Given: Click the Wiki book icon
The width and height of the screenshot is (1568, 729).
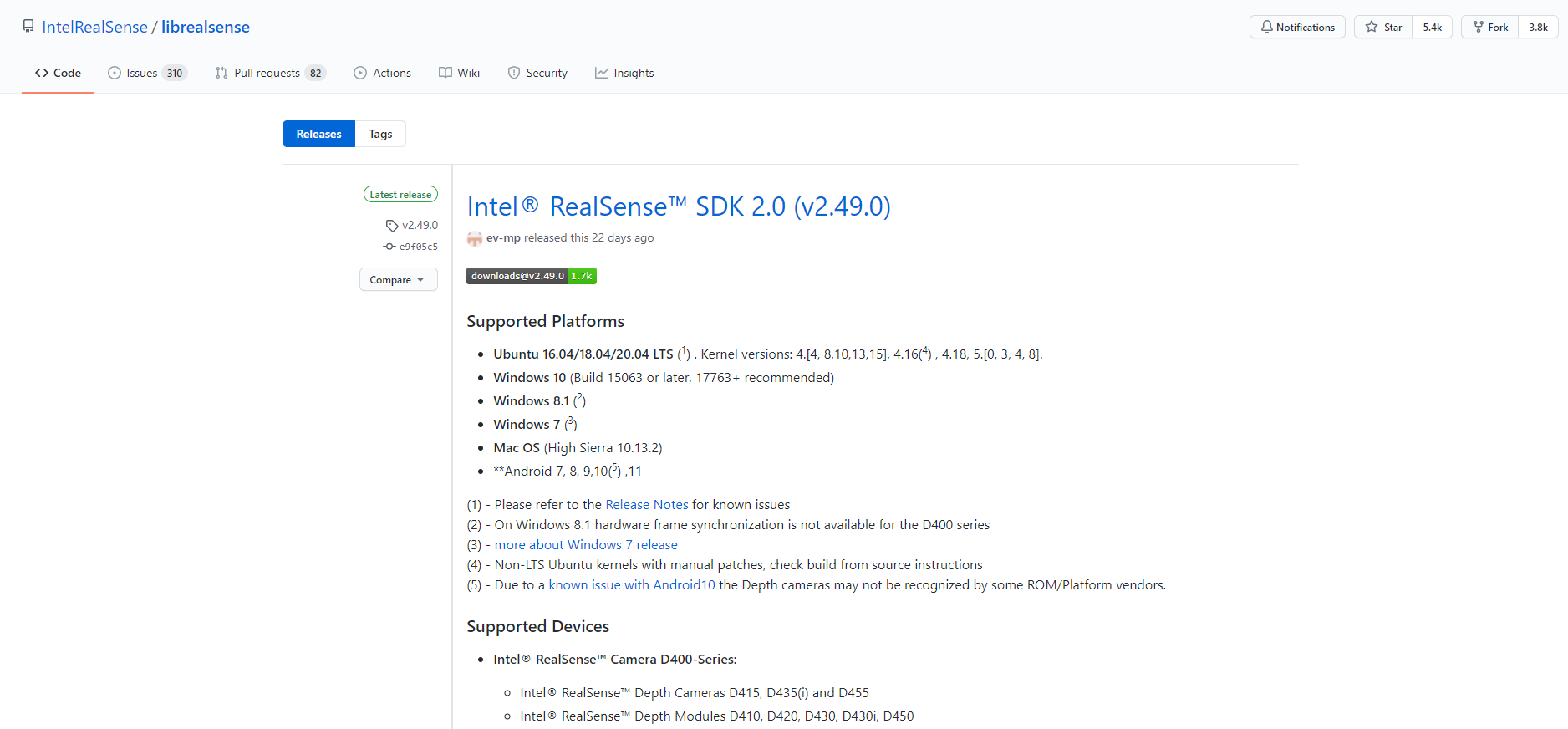Looking at the screenshot, I should coord(445,73).
